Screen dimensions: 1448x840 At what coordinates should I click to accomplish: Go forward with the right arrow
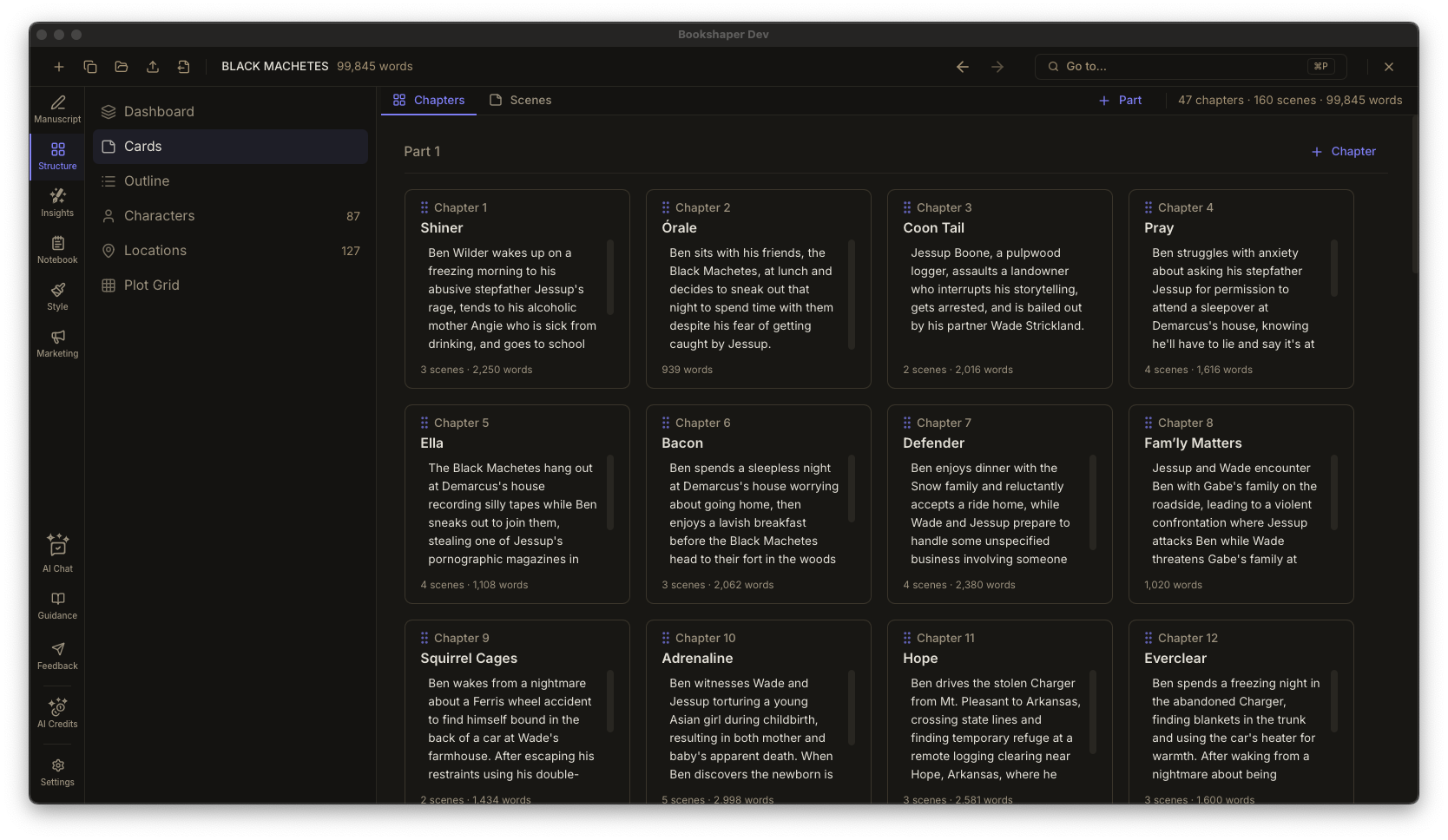pyautogui.click(x=997, y=67)
